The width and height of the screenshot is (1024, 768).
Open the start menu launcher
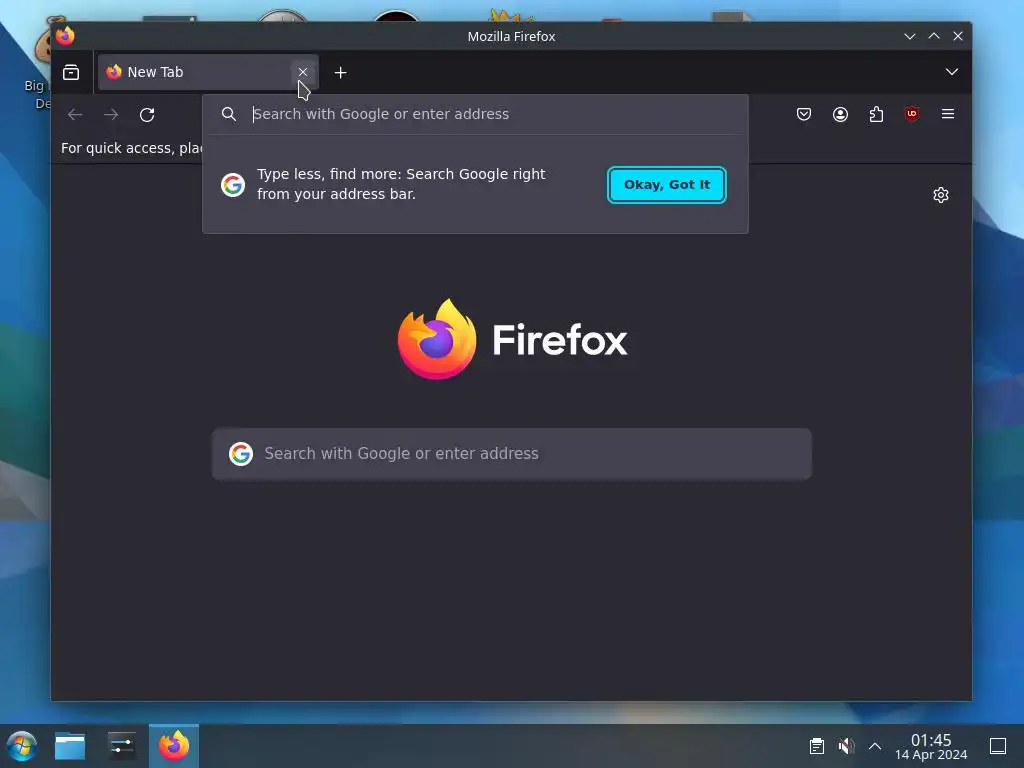coord(22,746)
